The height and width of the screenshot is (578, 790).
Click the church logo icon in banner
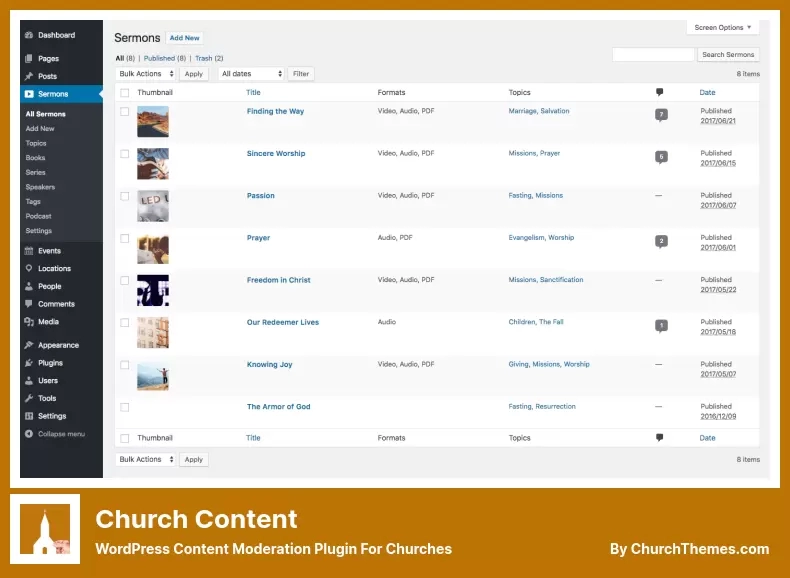[45, 529]
